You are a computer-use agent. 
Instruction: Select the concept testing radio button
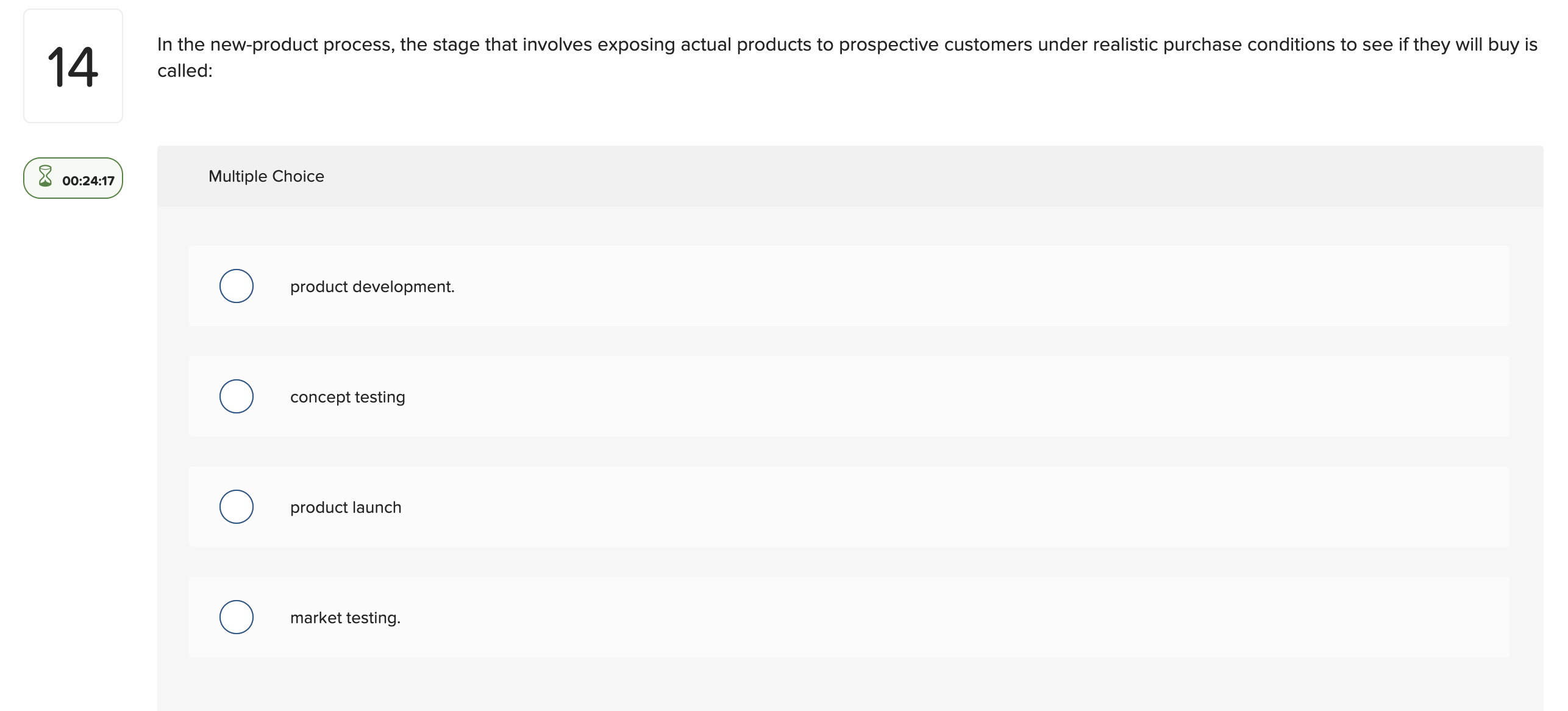(236, 396)
